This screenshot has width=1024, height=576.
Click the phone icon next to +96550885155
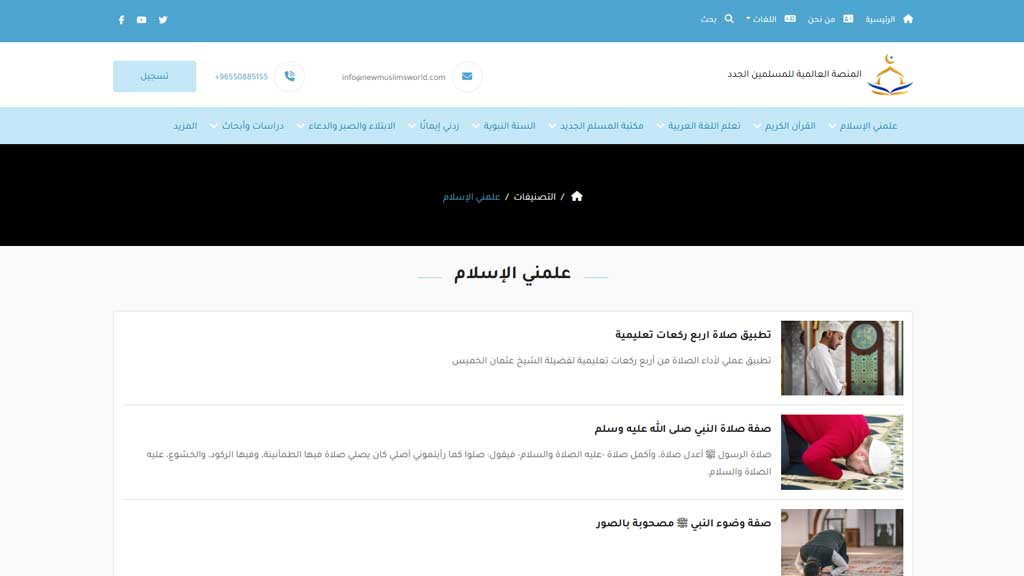click(x=288, y=75)
